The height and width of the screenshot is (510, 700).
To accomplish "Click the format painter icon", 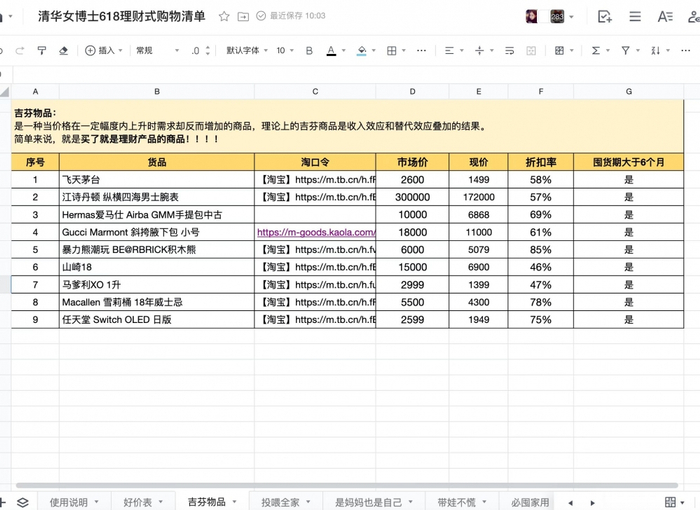I will 41,50.
